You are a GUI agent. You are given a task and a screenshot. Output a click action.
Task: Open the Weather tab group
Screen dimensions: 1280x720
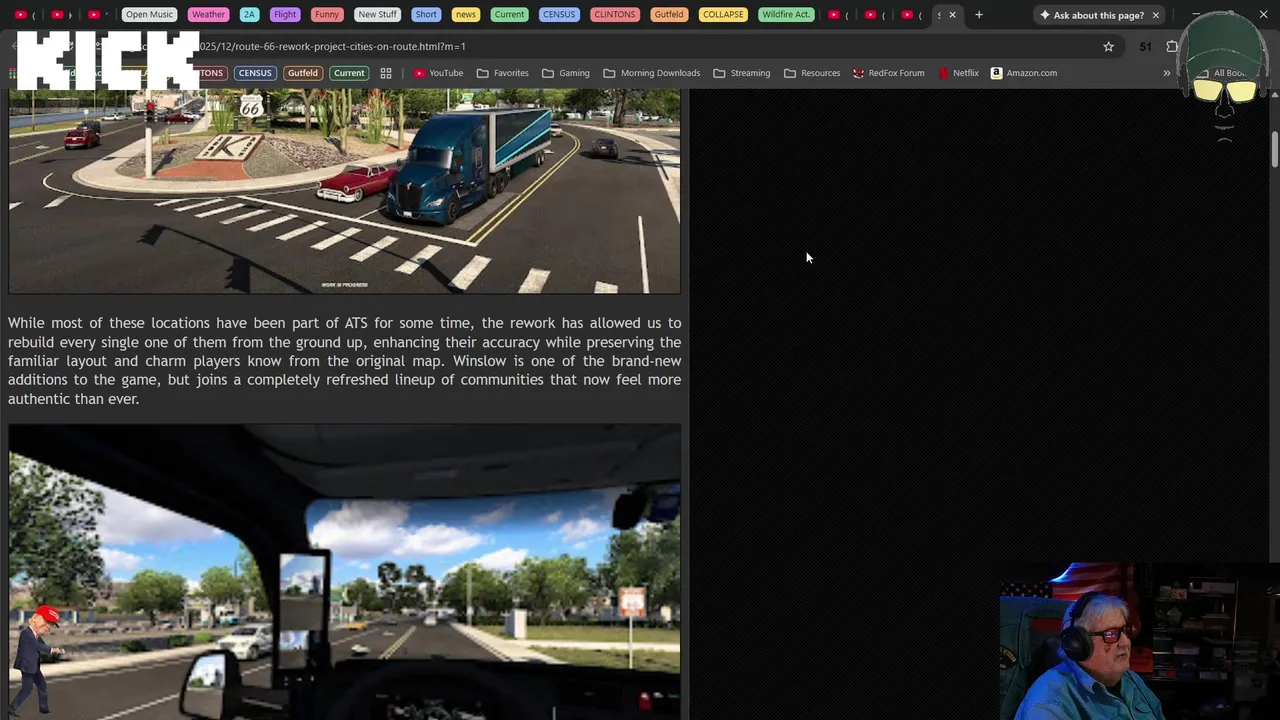[208, 15]
